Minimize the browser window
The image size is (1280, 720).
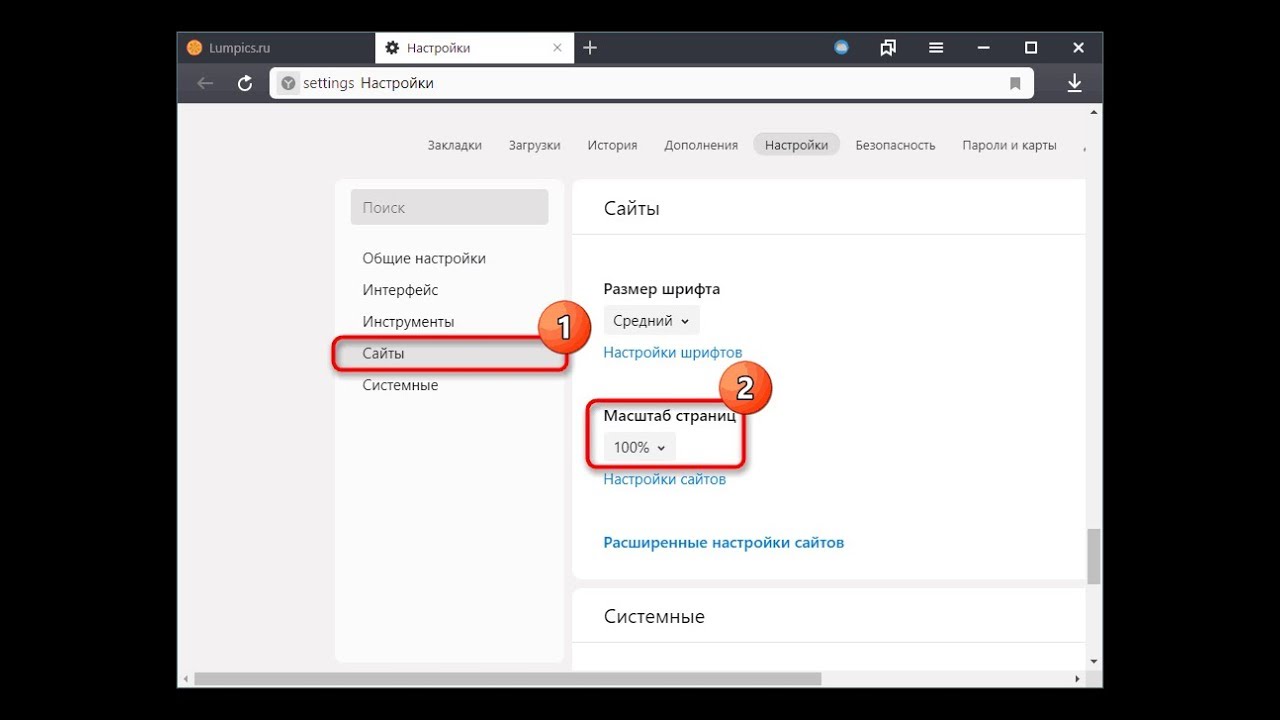984,47
